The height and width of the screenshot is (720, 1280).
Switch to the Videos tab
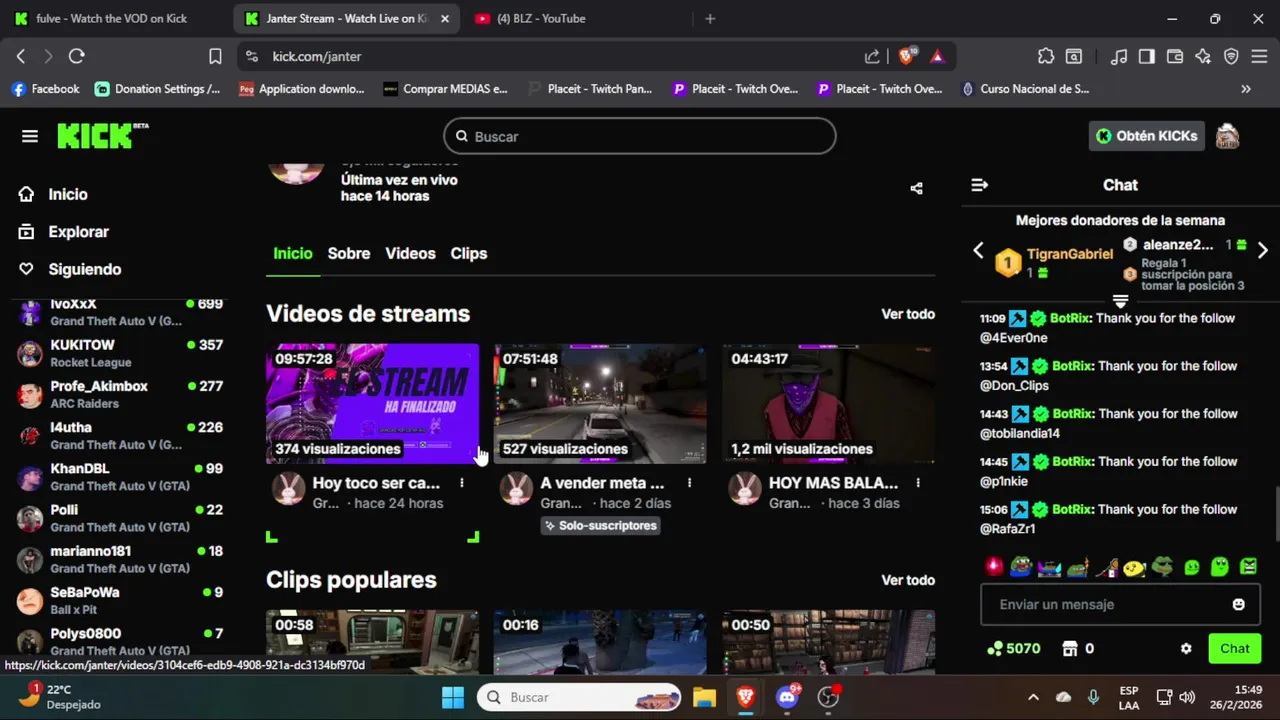410,253
